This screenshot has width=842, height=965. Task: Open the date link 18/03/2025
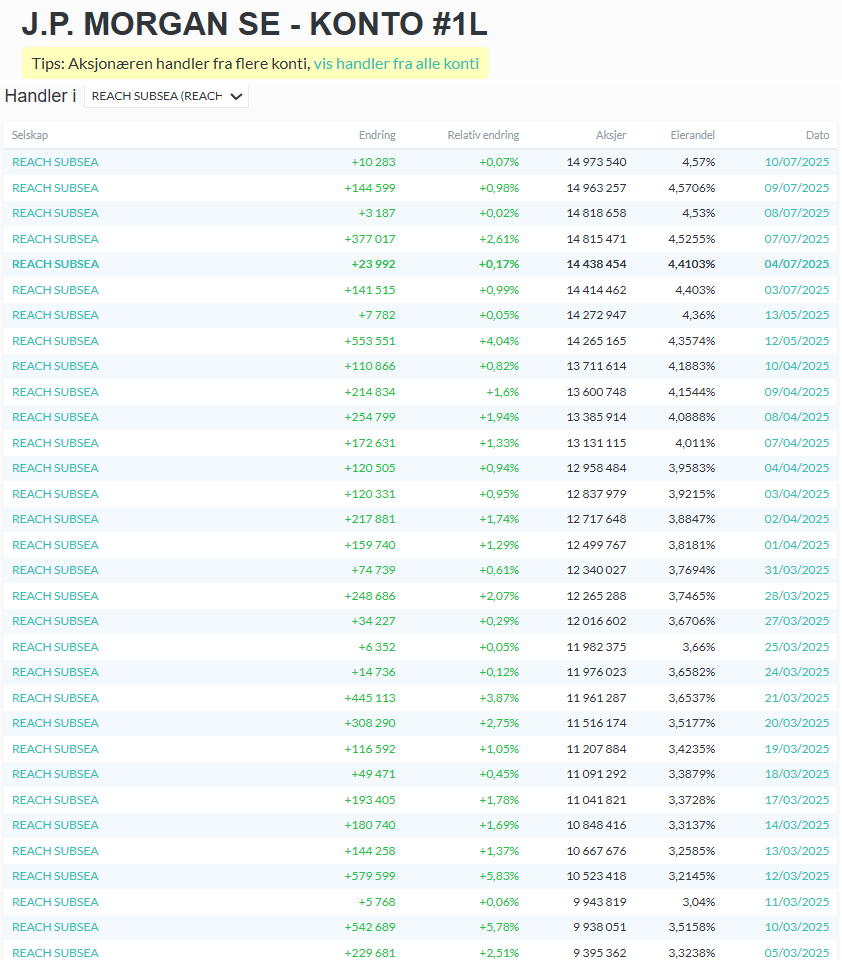coord(796,774)
